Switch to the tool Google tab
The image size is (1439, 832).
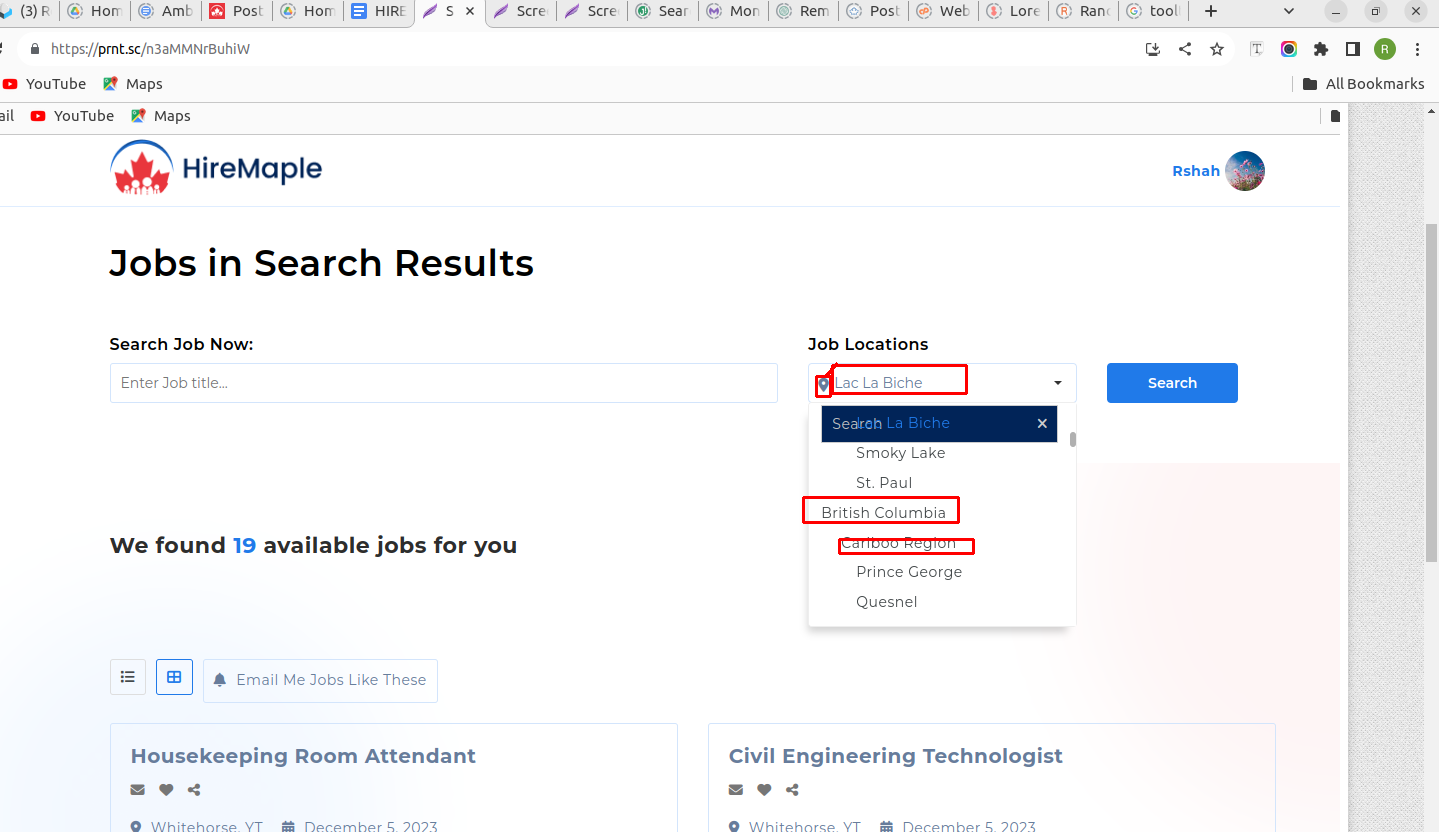pyautogui.click(x=1153, y=11)
